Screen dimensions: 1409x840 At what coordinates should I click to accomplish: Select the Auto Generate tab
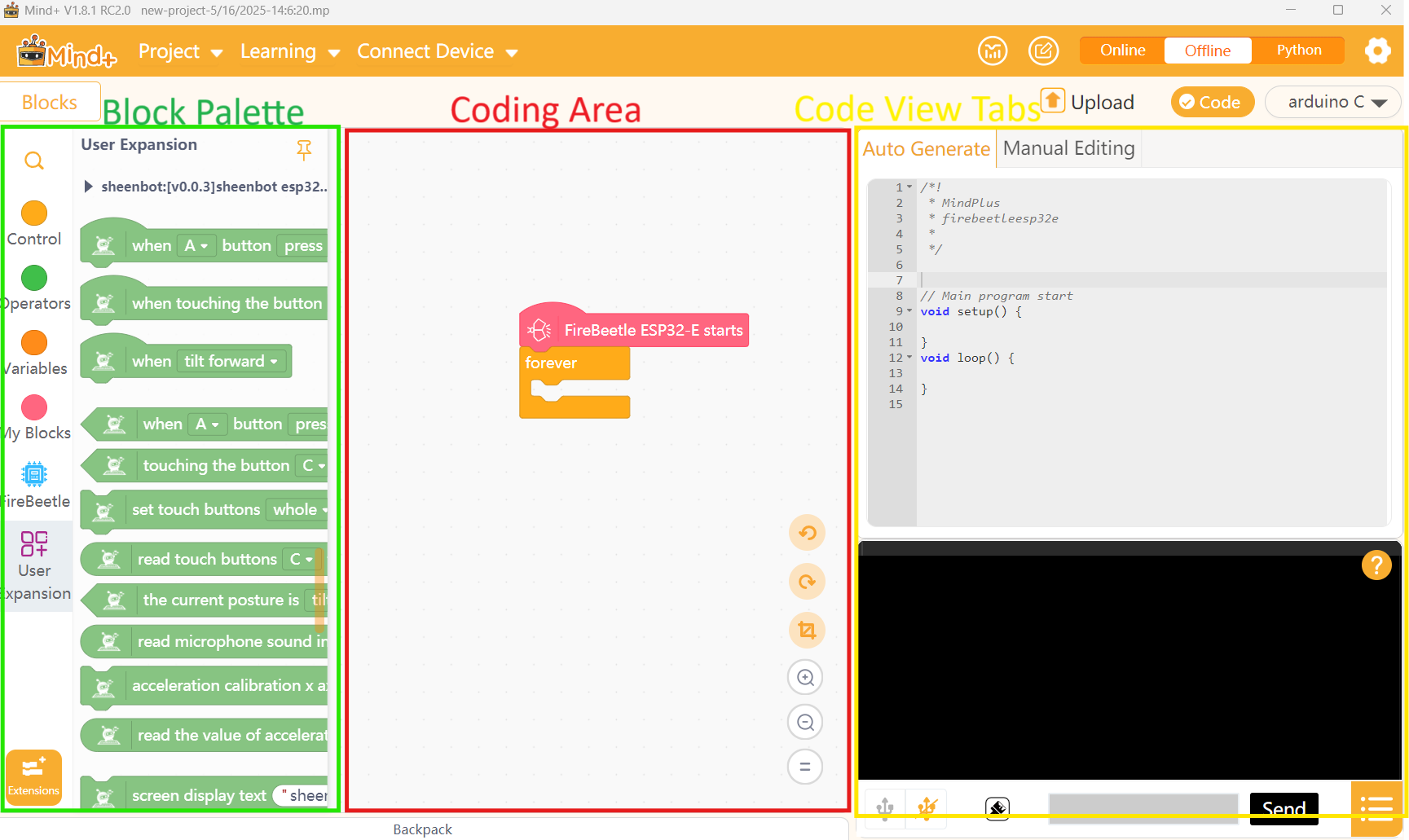coord(927,149)
